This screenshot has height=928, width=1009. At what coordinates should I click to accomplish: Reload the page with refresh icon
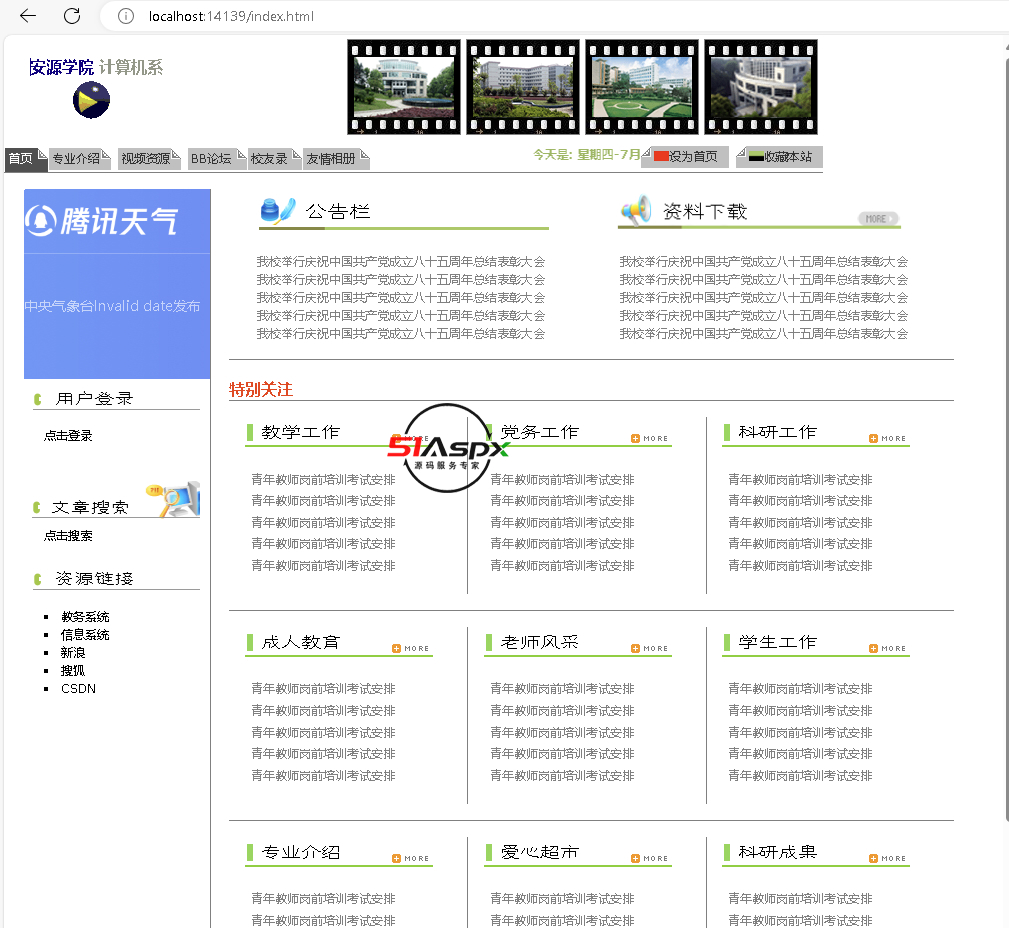pos(72,16)
